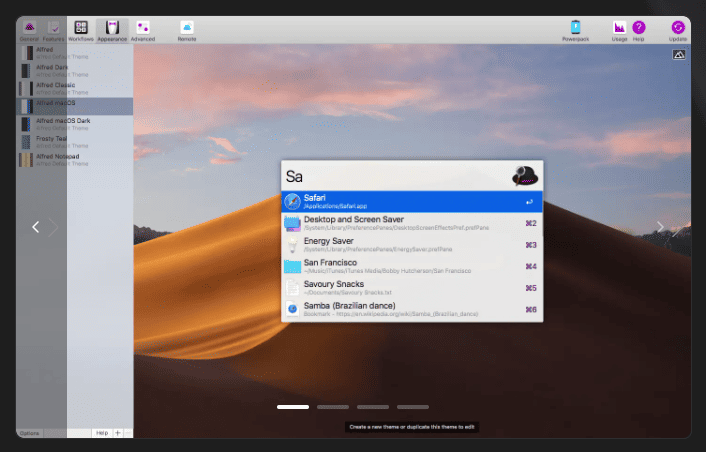Select the Alfred Classic theme
The image size is (706, 452).
[75, 89]
